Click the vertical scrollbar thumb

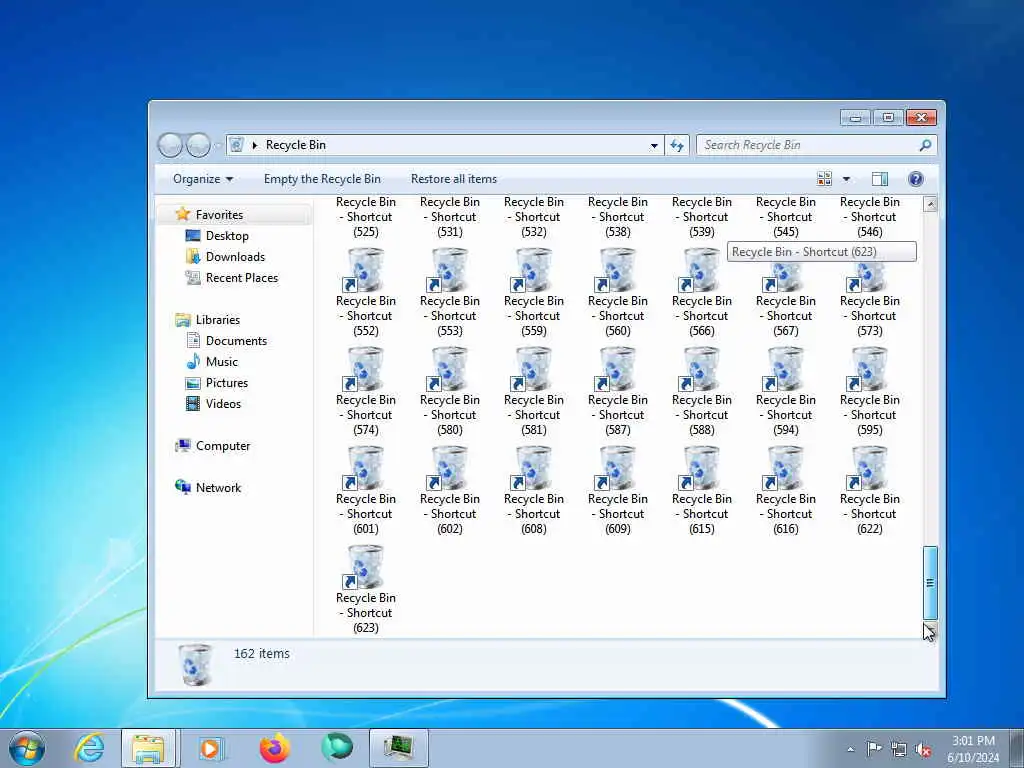(930, 583)
